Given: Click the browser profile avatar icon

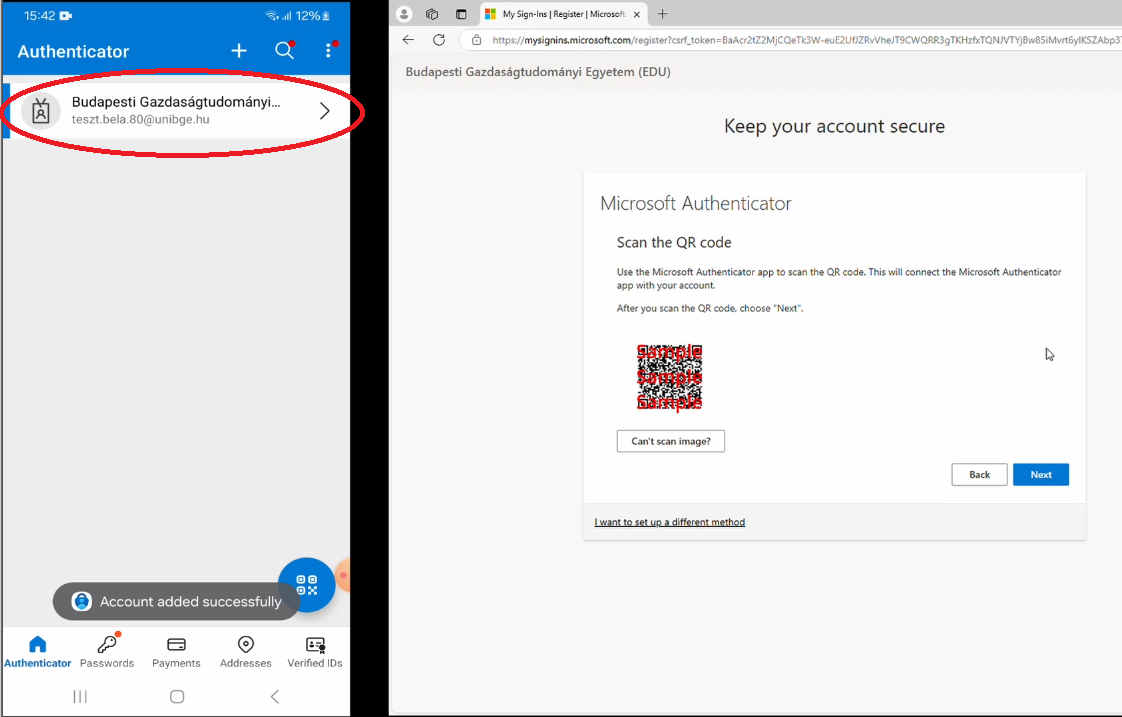Looking at the screenshot, I should click(x=404, y=14).
